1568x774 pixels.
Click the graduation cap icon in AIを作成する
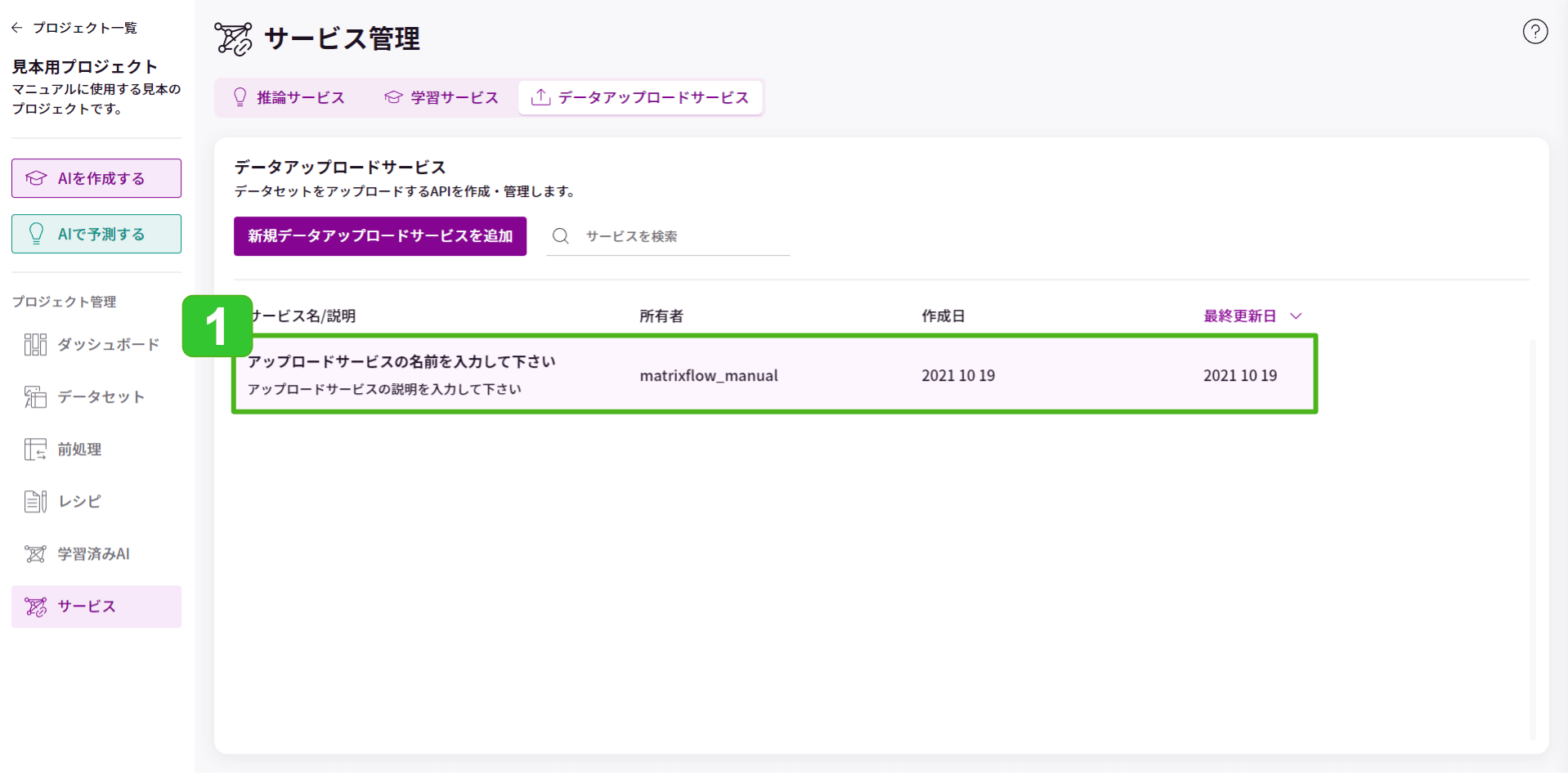[36, 178]
